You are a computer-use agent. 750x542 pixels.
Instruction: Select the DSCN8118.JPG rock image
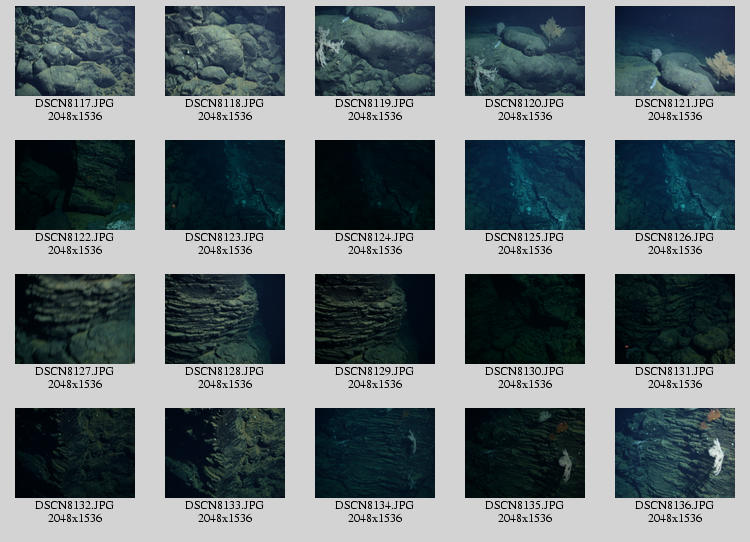tap(225, 51)
